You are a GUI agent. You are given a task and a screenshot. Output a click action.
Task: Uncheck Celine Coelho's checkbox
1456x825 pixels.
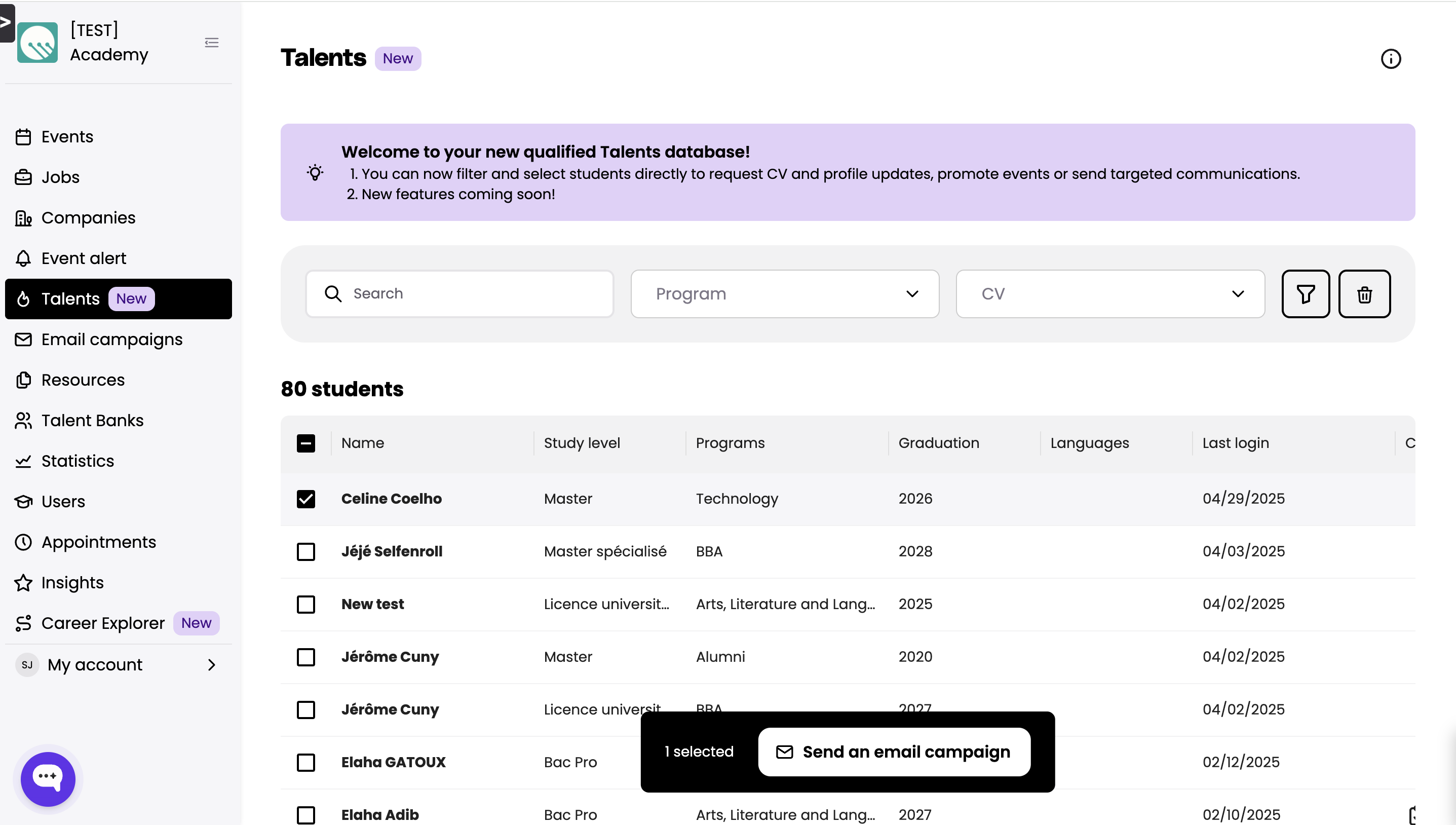[306, 499]
